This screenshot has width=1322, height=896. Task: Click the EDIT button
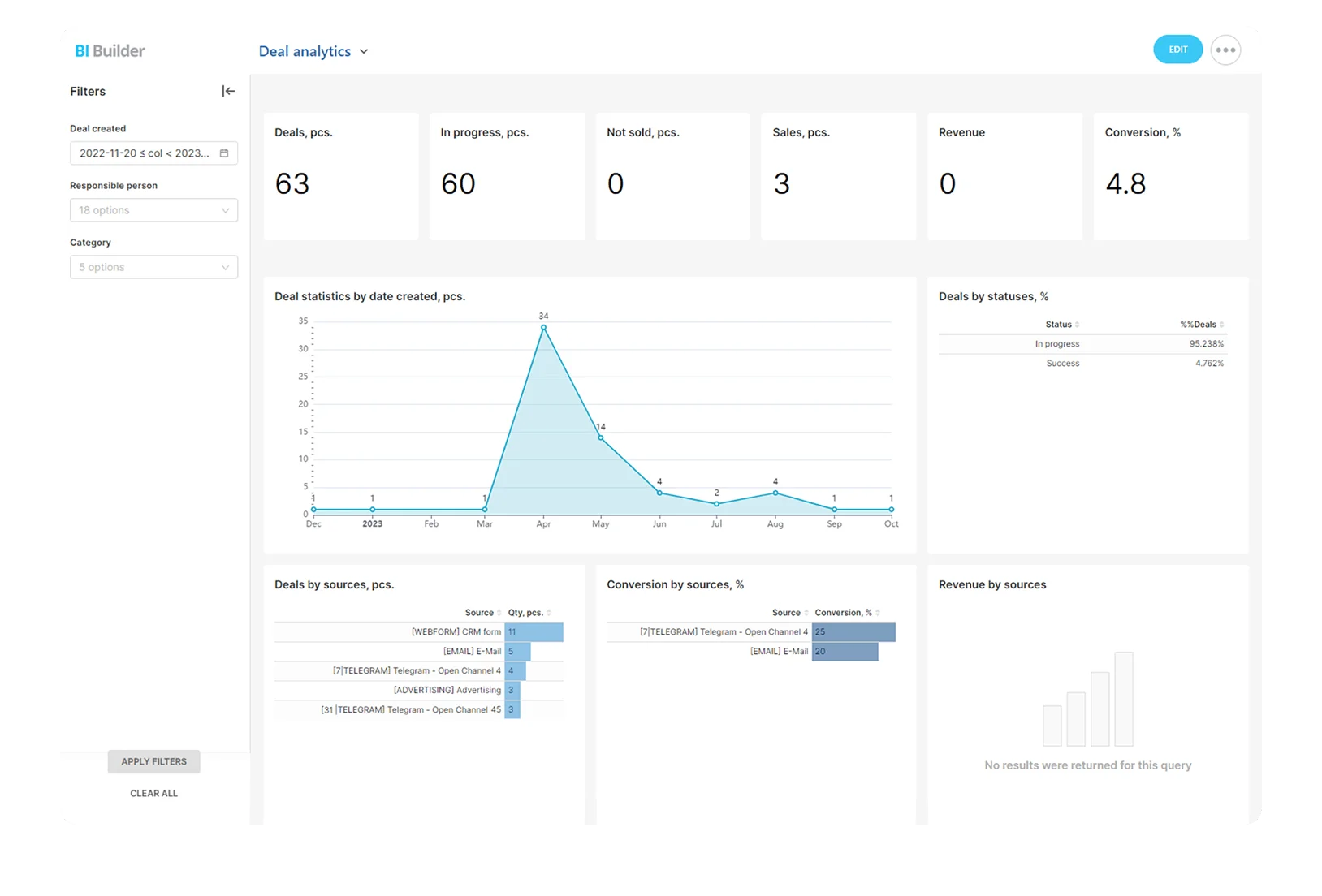pyautogui.click(x=1177, y=50)
